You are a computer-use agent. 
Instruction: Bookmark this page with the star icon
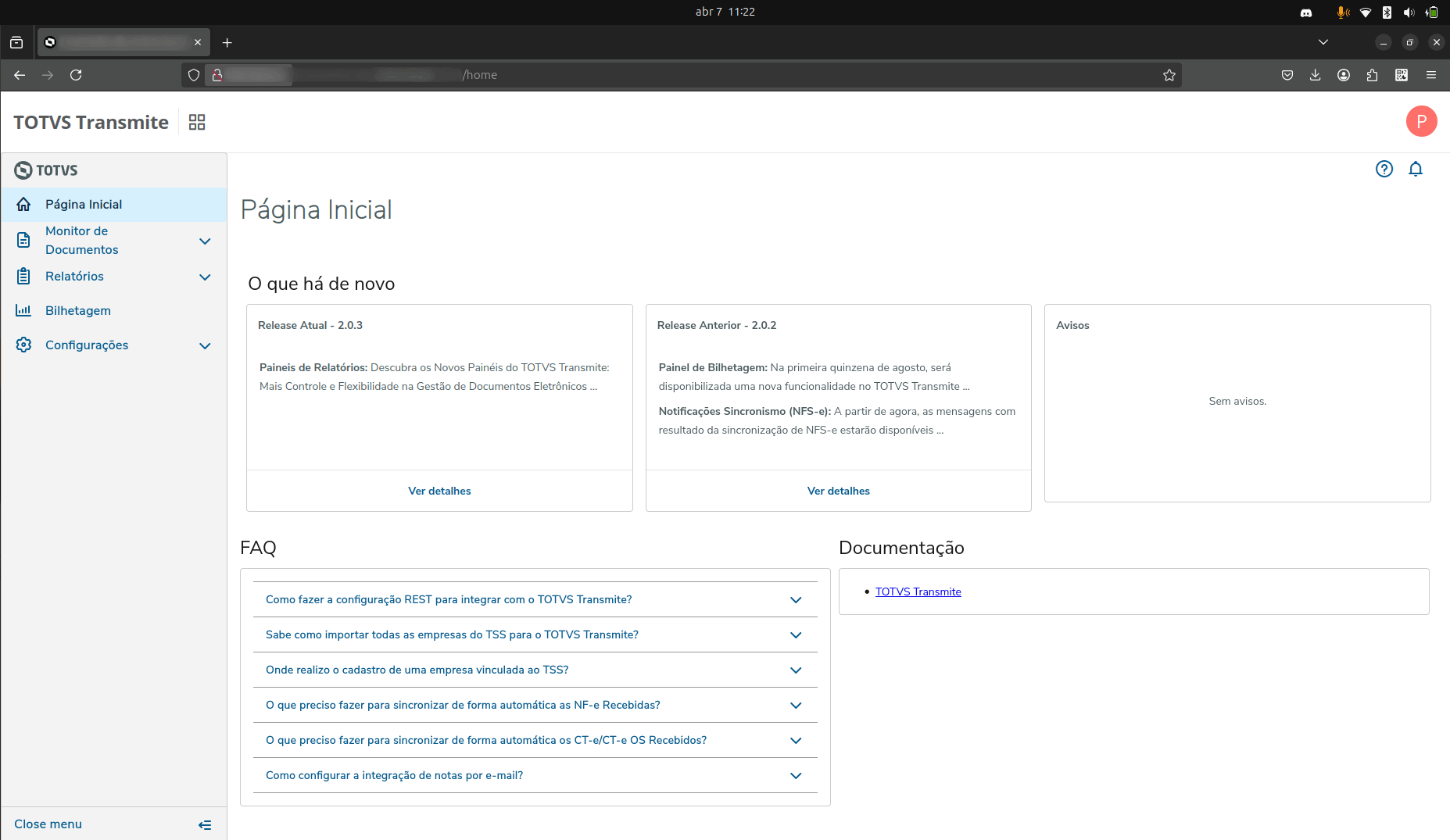click(x=1169, y=75)
